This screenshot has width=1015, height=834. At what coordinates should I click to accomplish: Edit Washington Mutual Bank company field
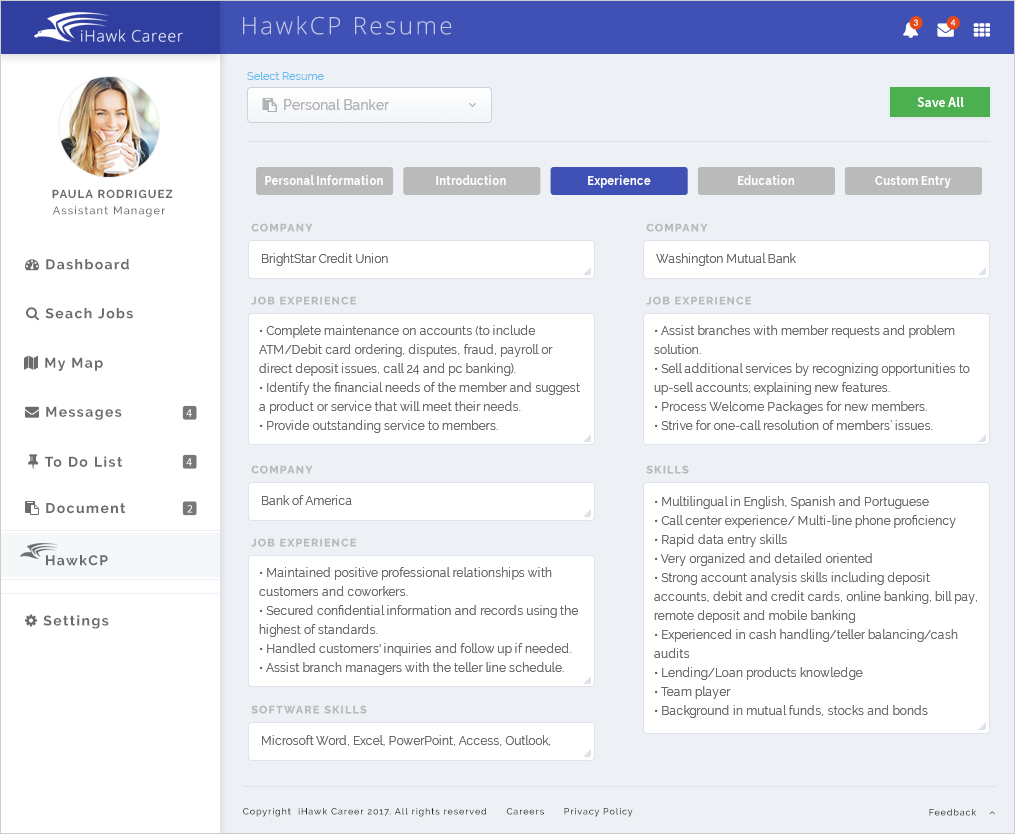[816, 259]
